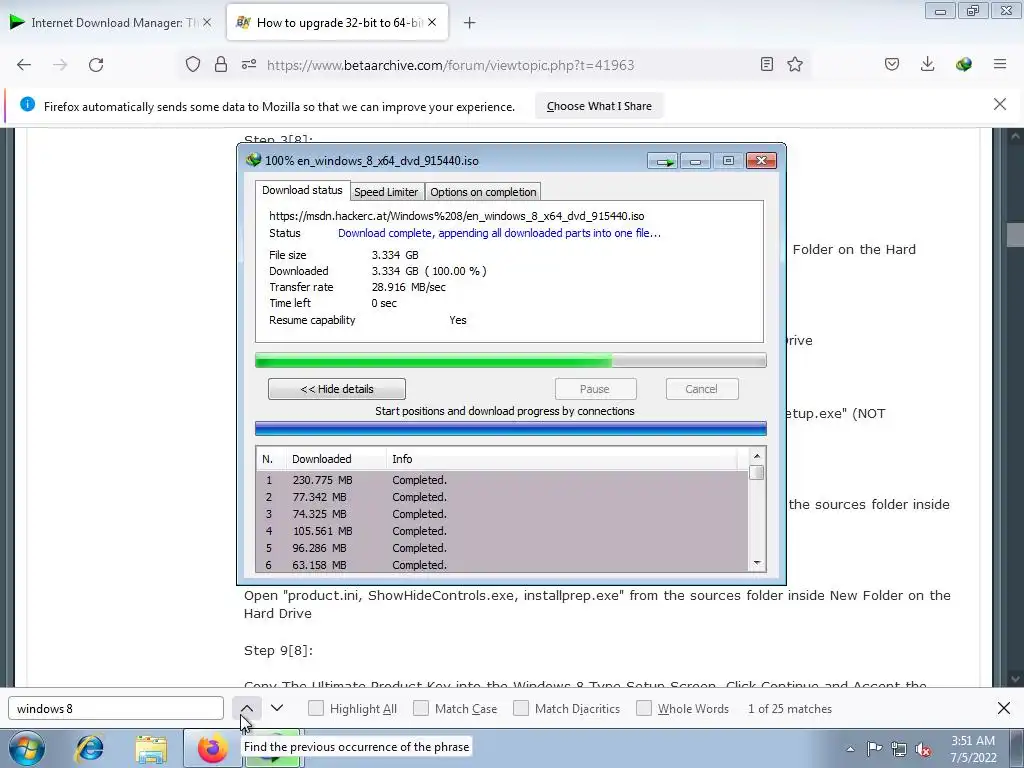This screenshot has width=1024, height=768.
Task: Switch to Firefox taskbar button
Action: tap(212, 748)
